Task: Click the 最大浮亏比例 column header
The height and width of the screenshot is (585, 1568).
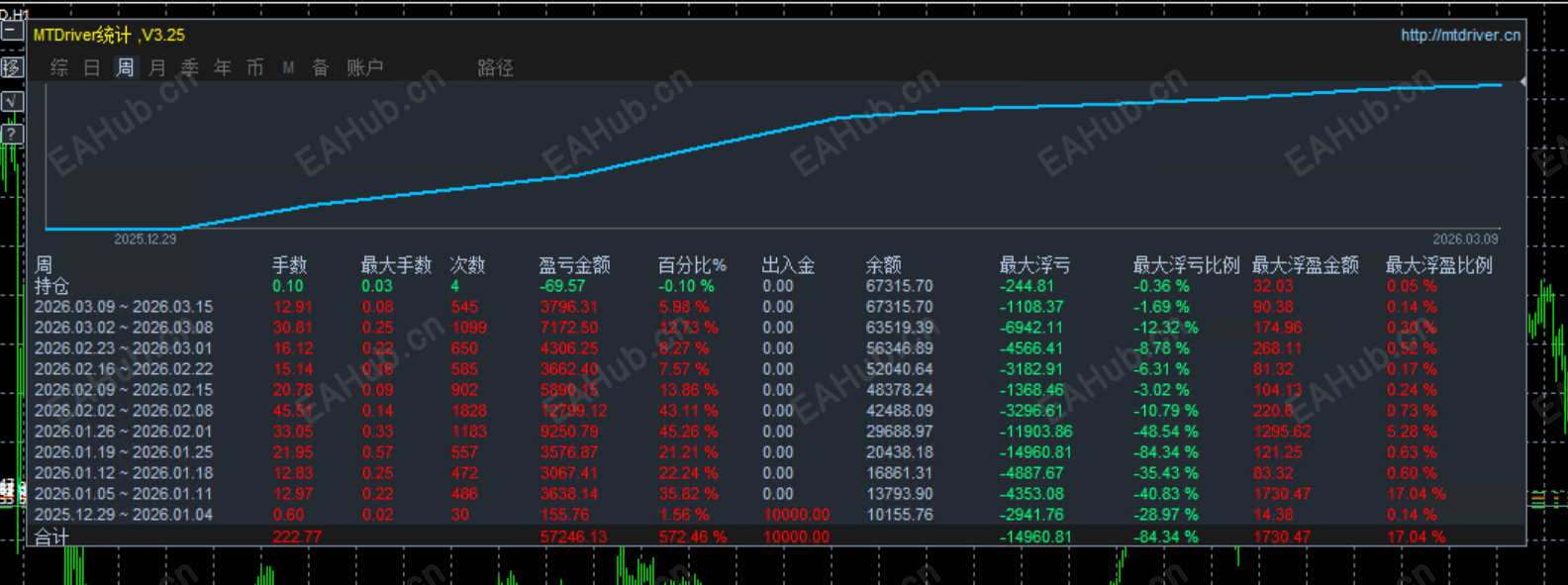Action: (x=1186, y=264)
